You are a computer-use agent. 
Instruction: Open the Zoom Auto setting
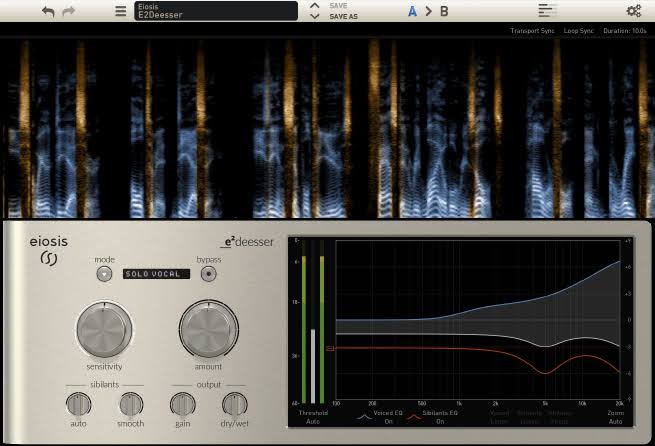[615, 417]
